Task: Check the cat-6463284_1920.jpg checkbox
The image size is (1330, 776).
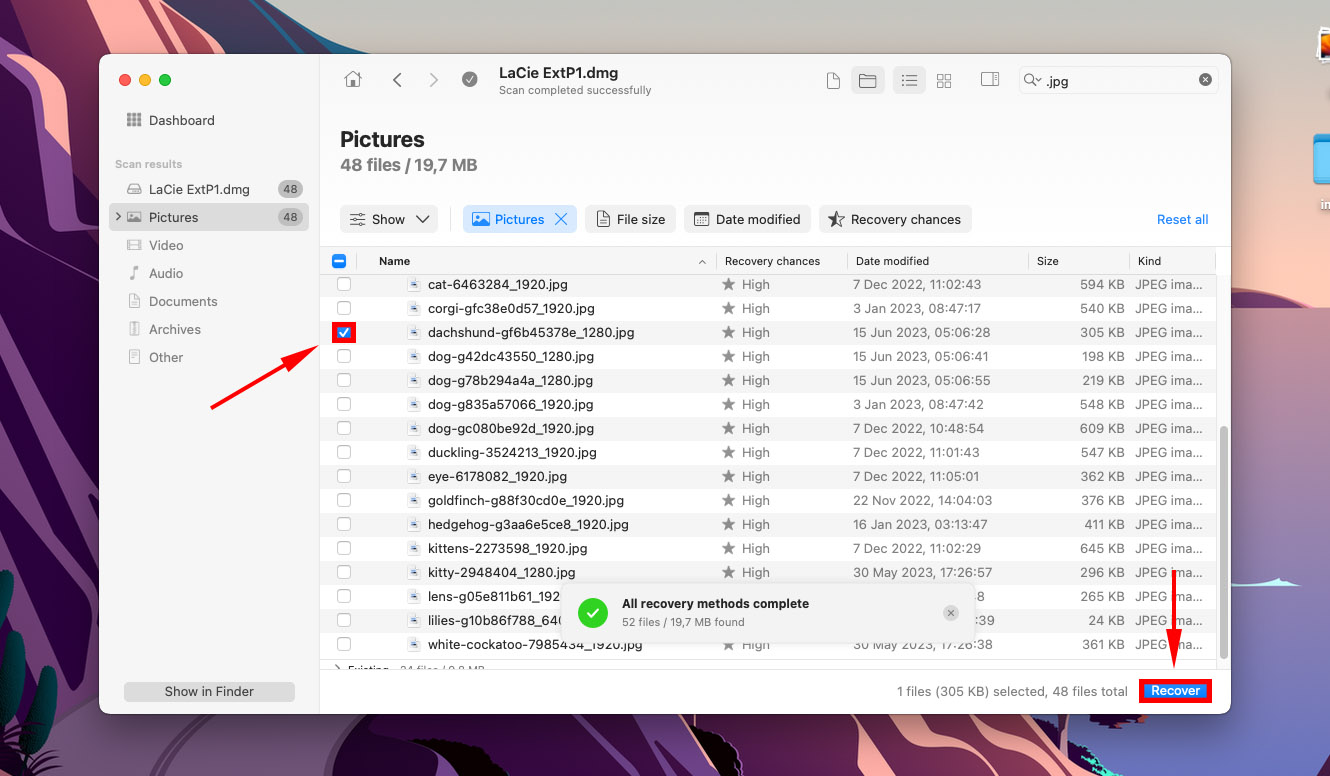Action: coord(344,284)
